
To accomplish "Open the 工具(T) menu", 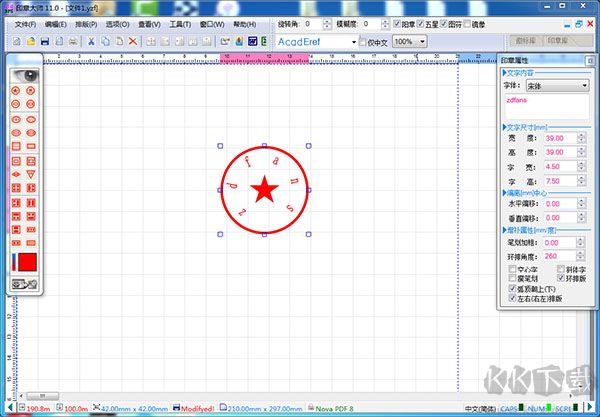I will pos(181,23).
